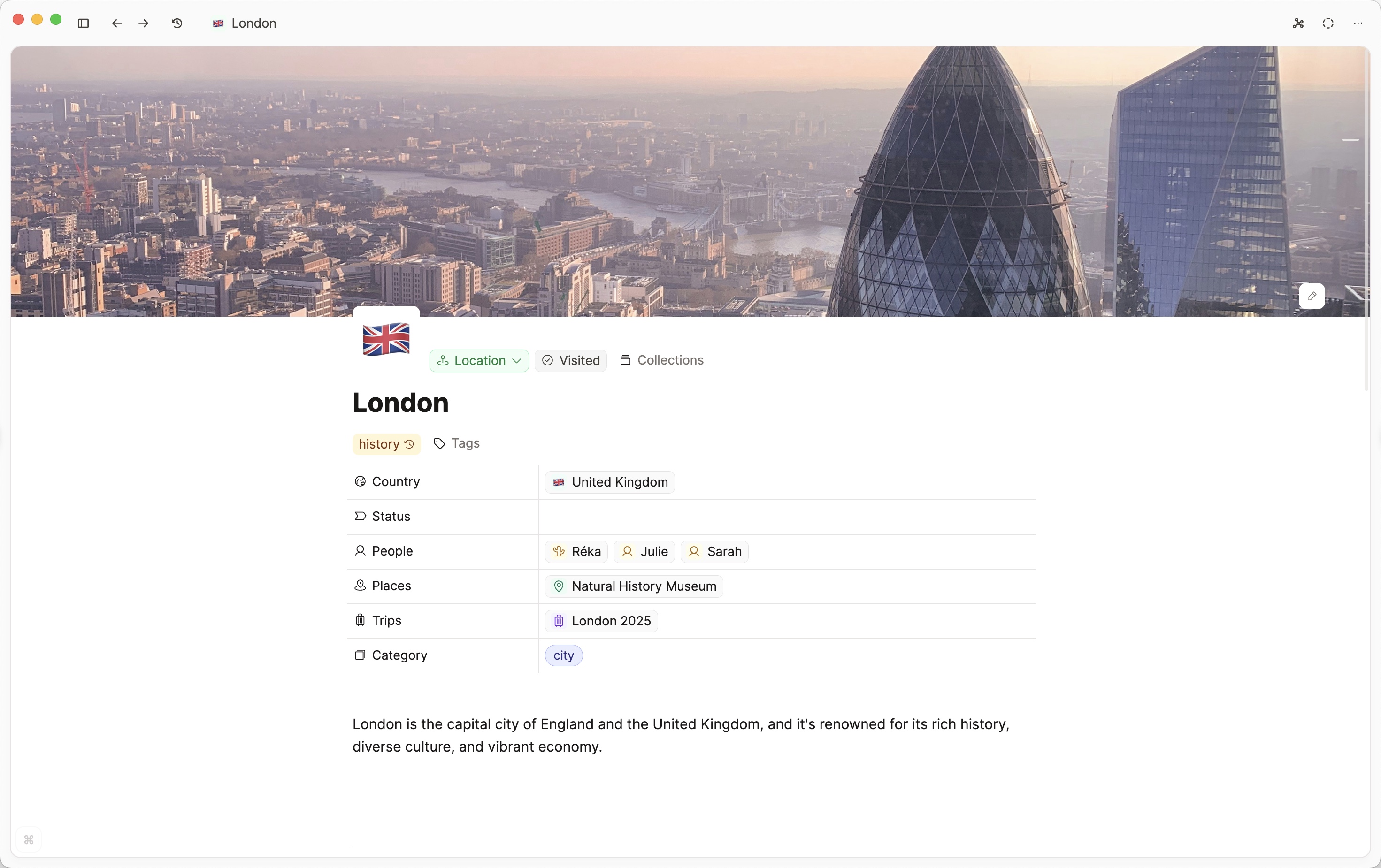Click the UK flag page icon
This screenshot has width=1381, height=868.
(x=386, y=339)
